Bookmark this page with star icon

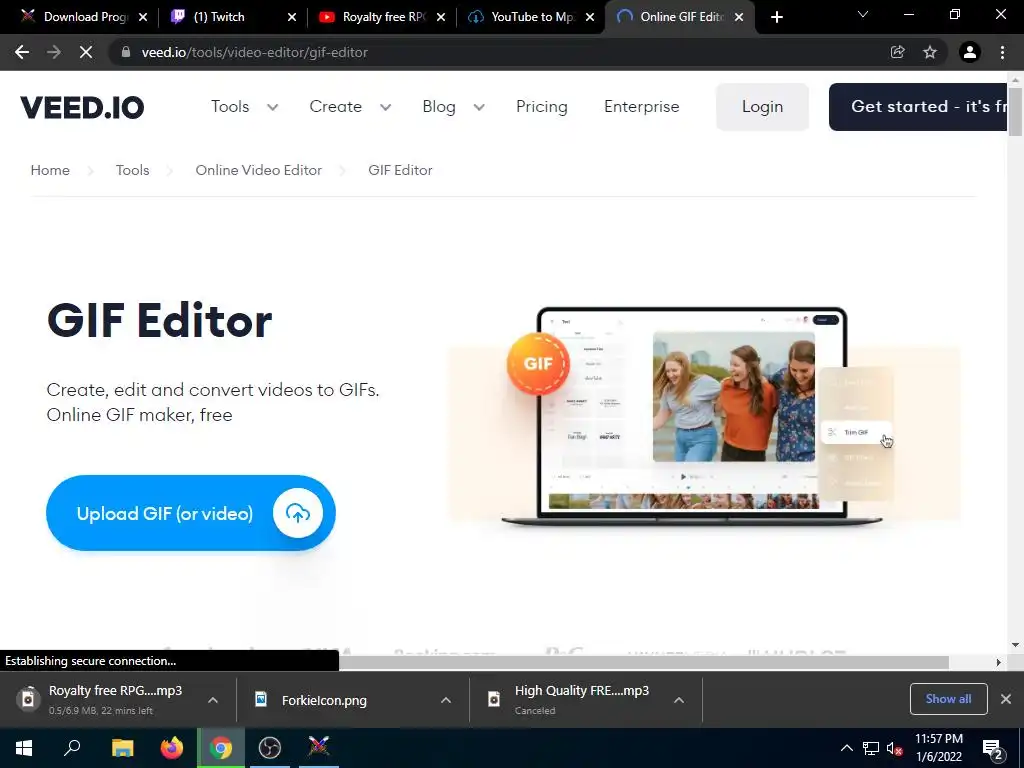pos(930,52)
